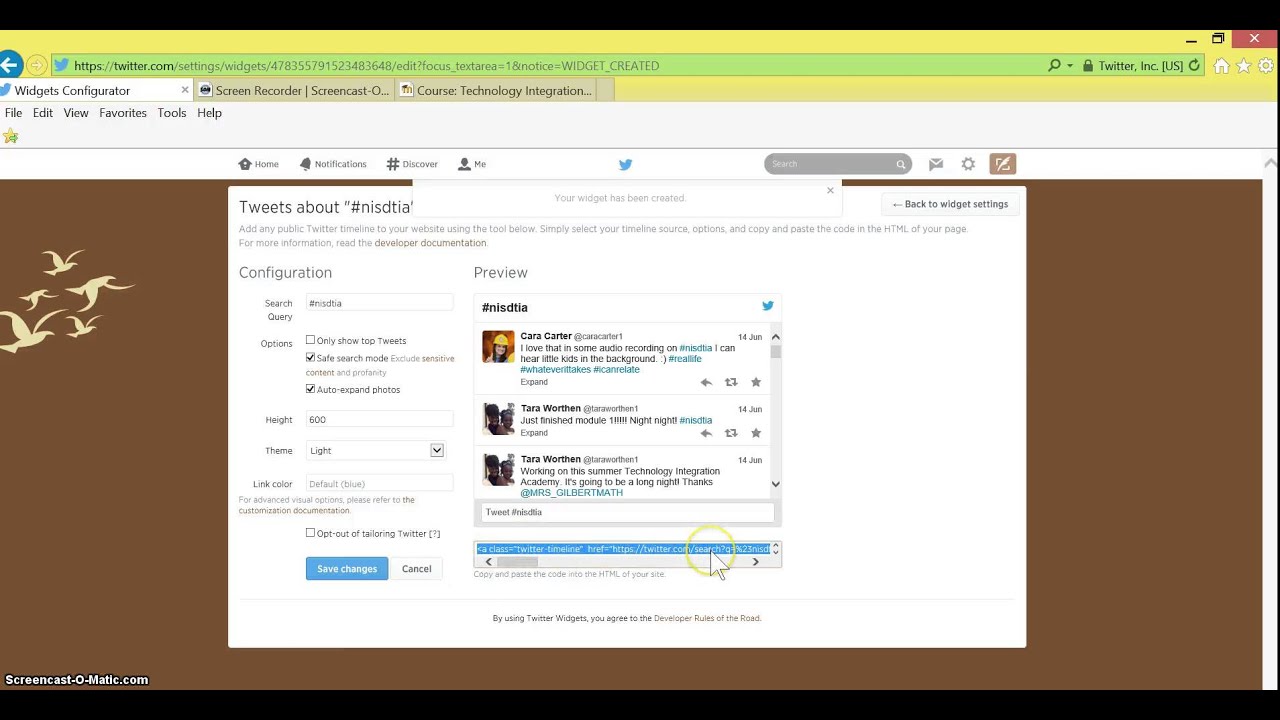Retweet Cara Carter's tweet

[x=731, y=382]
